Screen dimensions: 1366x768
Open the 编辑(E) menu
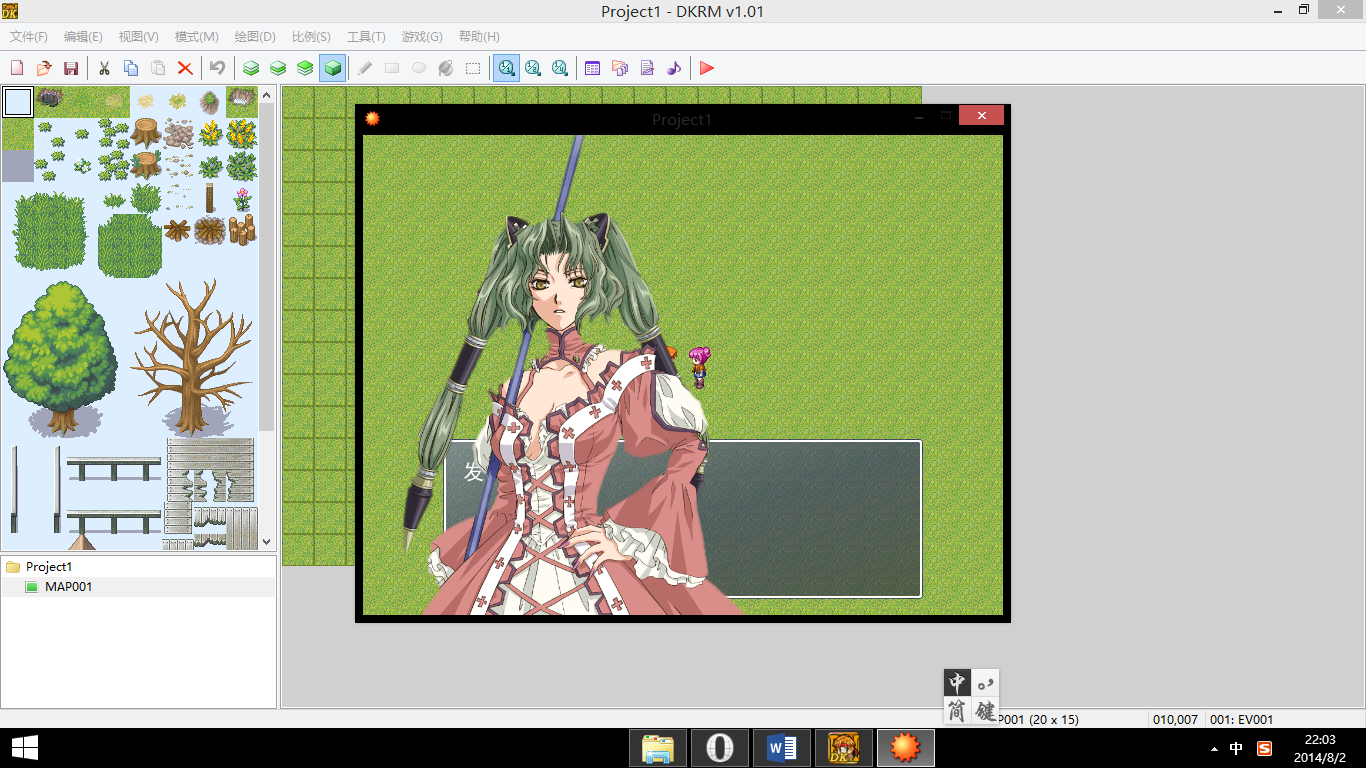tap(83, 37)
